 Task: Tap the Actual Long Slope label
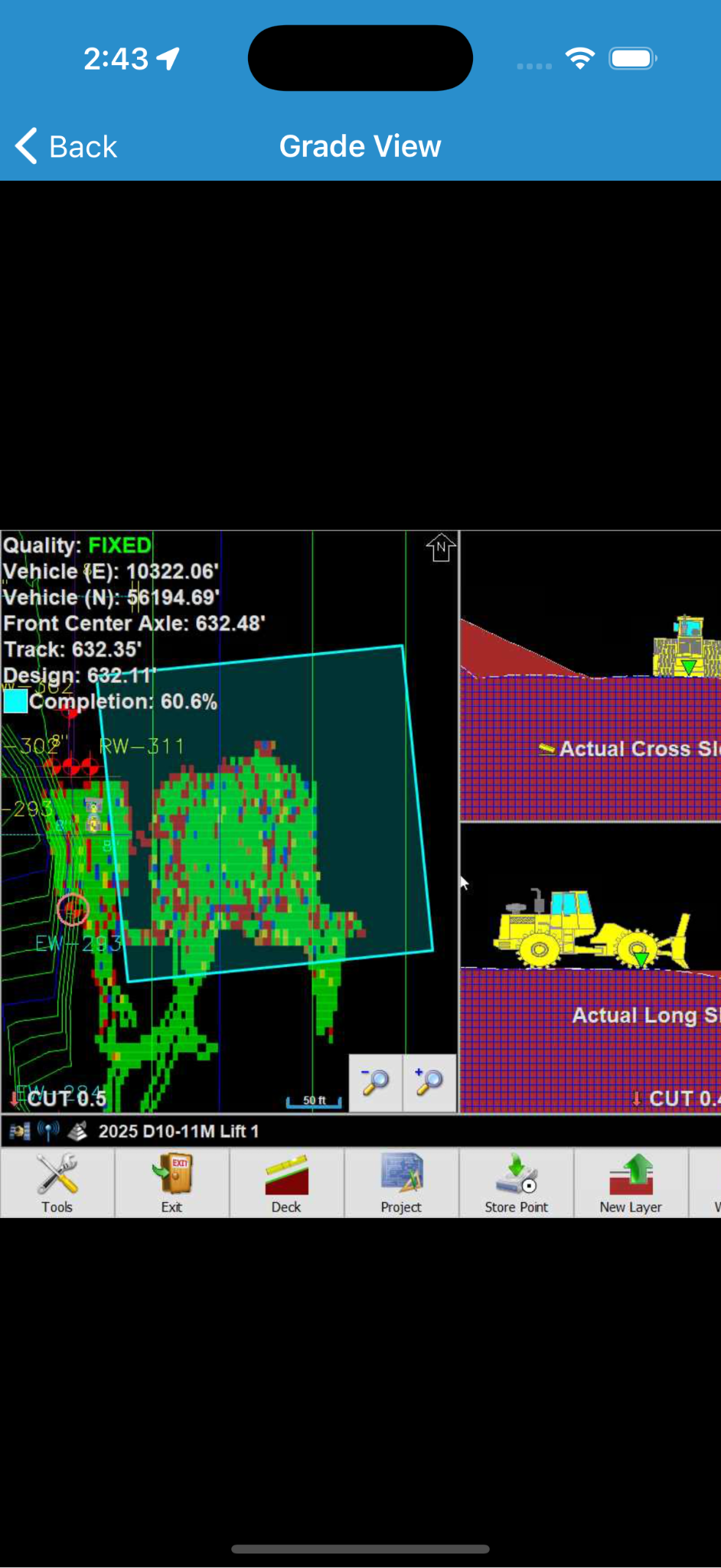click(x=644, y=1015)
